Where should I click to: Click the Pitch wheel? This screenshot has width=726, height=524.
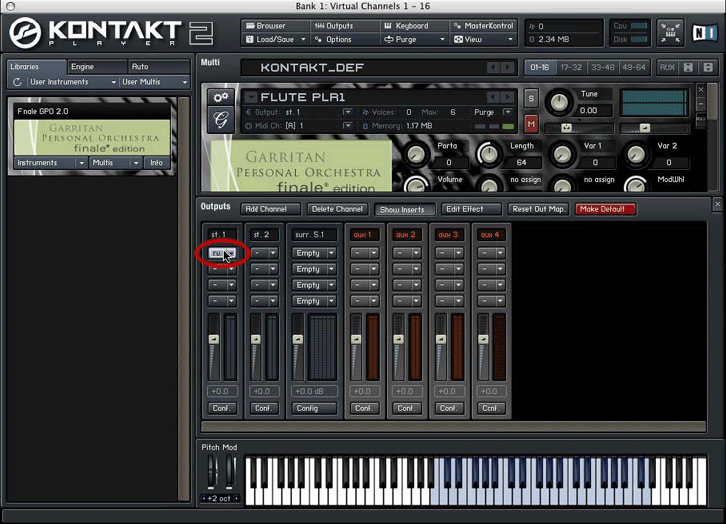click(212, 471)
